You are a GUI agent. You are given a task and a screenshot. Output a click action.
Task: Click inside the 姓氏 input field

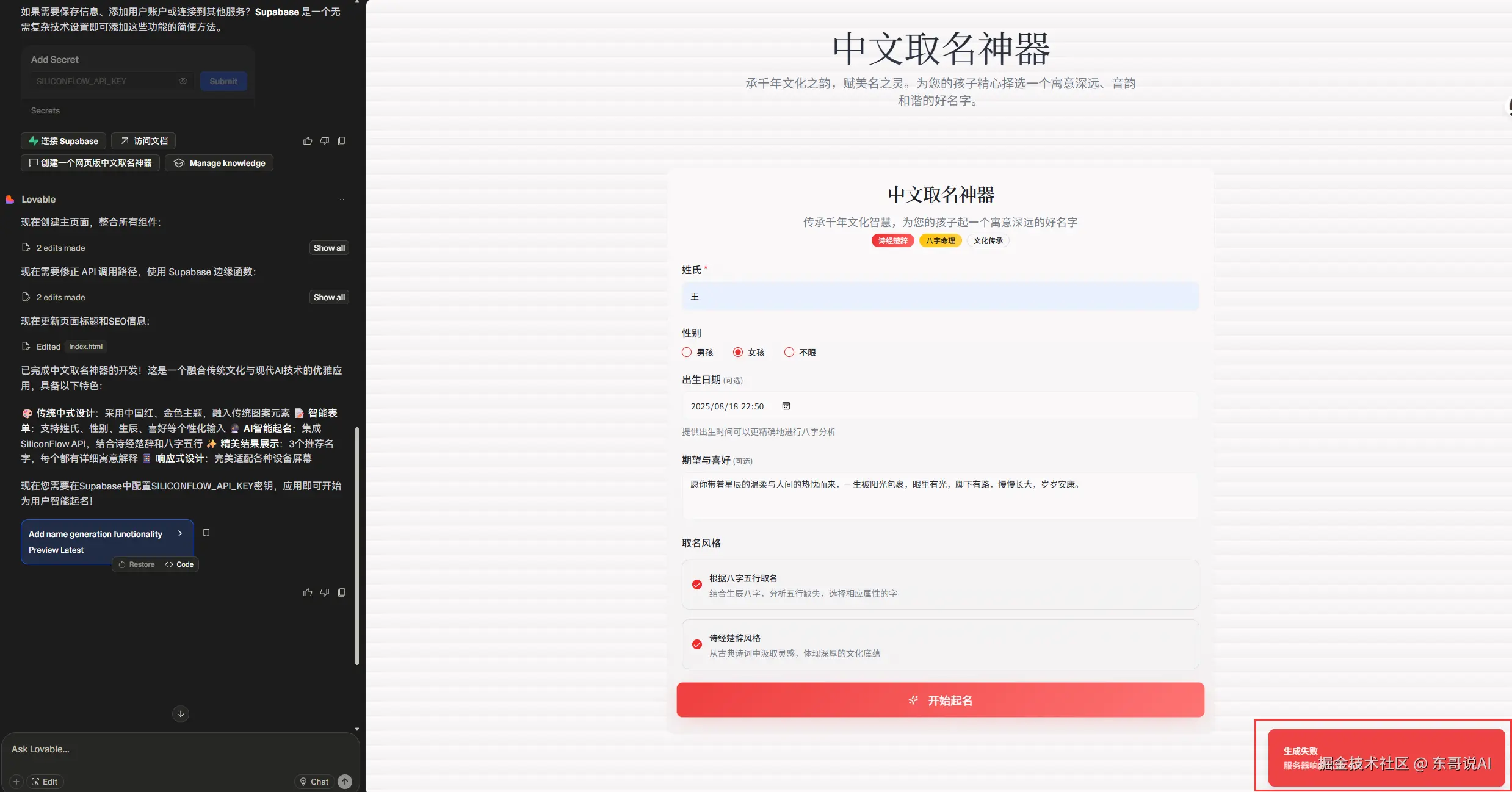tap(940, 296)
